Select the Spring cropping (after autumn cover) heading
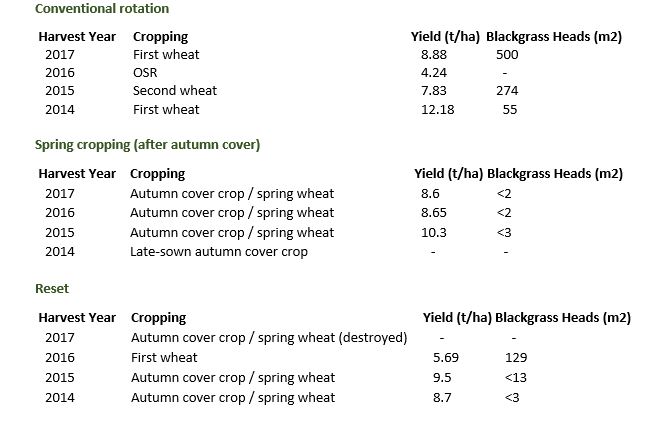Image resolution: width=660 pixels, height=429 pixels. (147, 145)
